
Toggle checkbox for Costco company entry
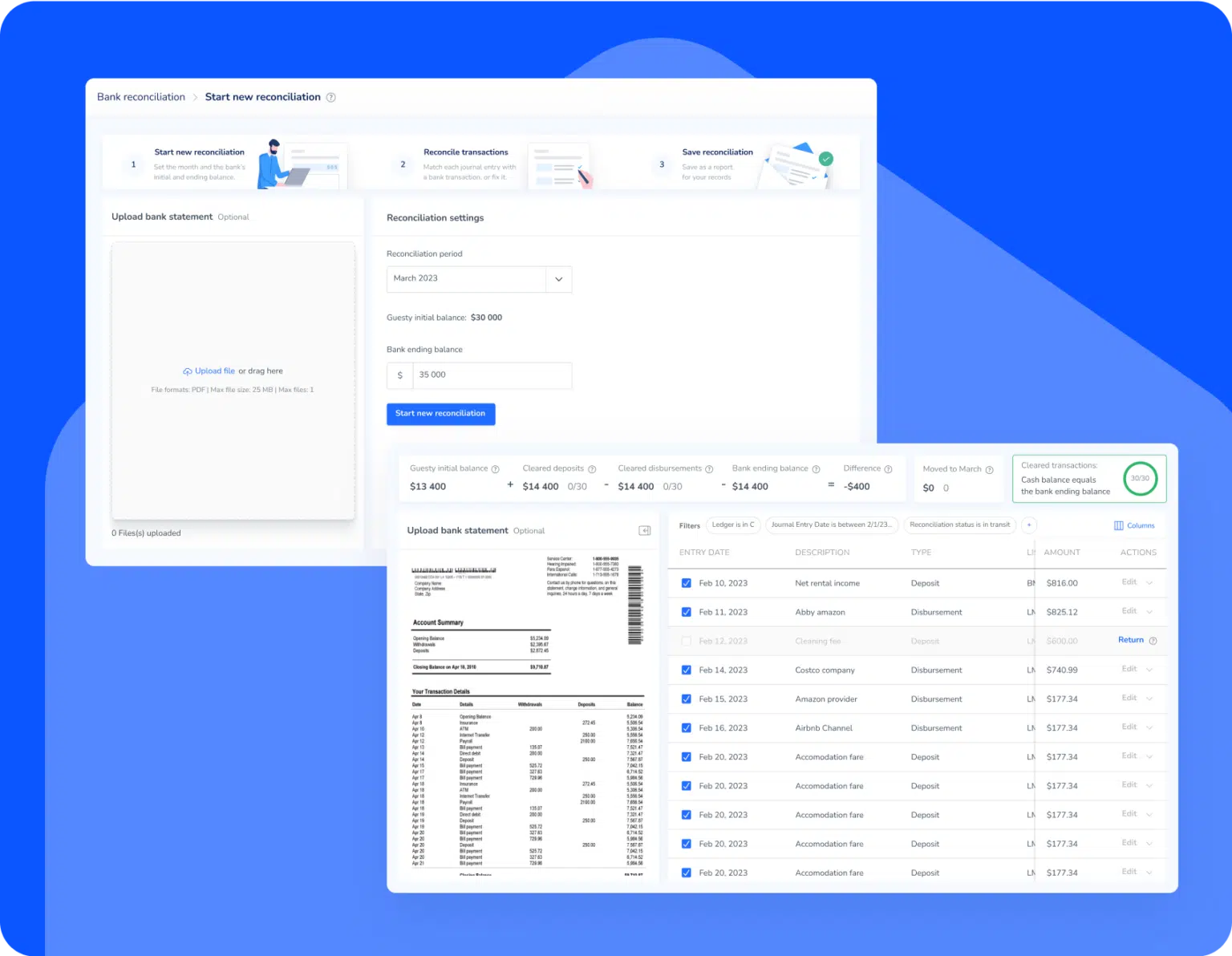pyautogui.click(x=686, y=670)
